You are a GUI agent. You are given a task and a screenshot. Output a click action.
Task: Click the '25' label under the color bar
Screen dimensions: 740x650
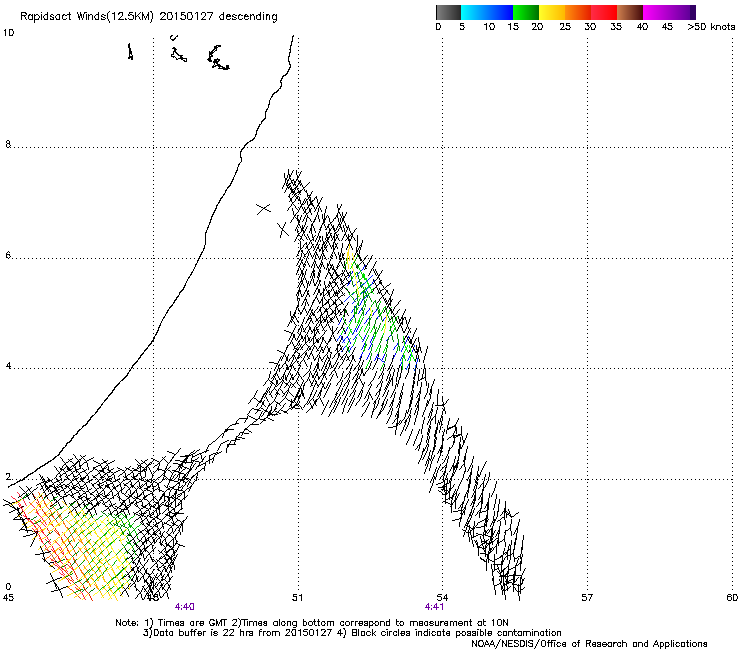point(565,27)
